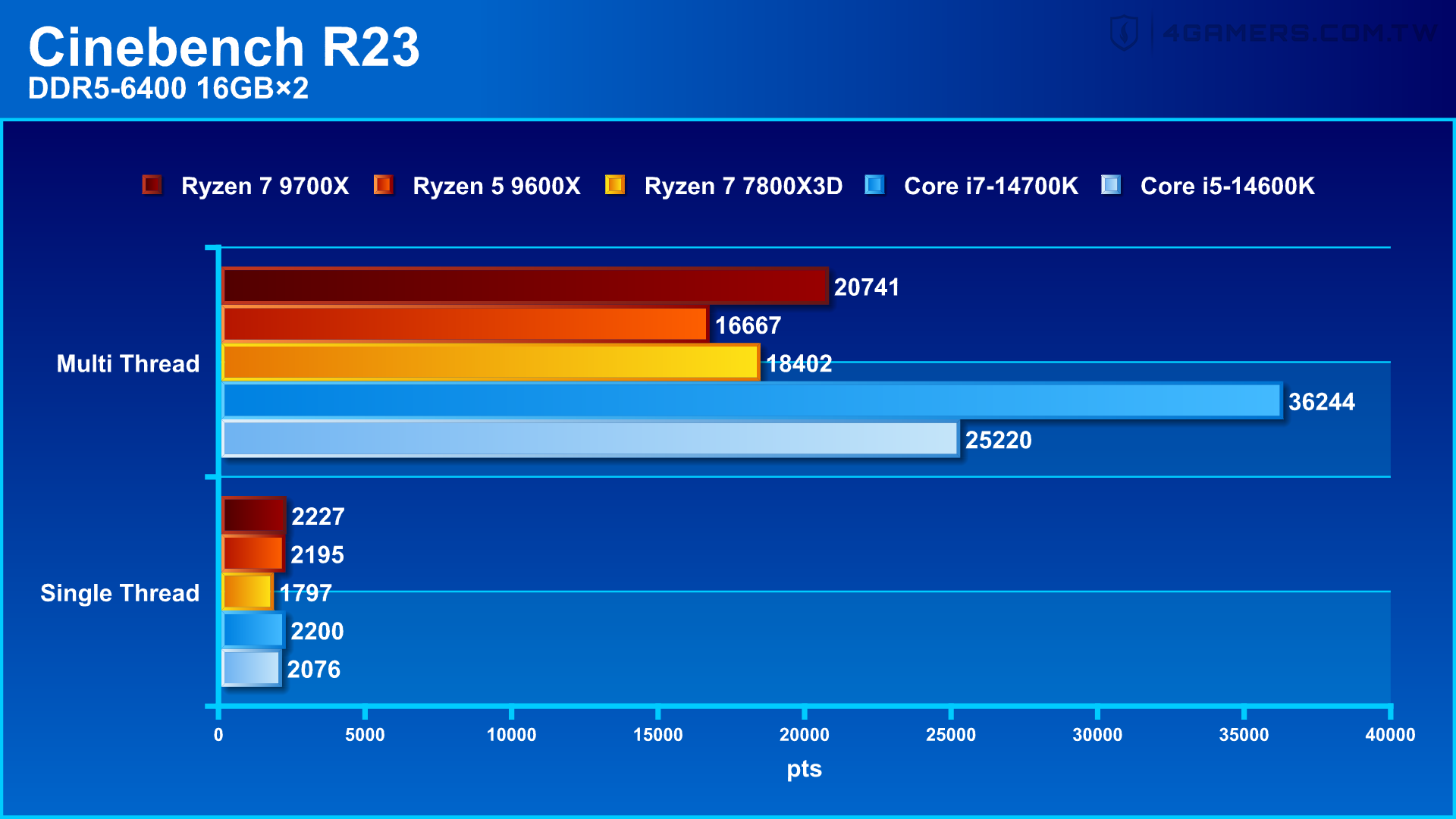Image resolution: width=1456 pixels, height=819 pixels.
Task: Click the 'Multi Thread' category label
Action: 128,364
